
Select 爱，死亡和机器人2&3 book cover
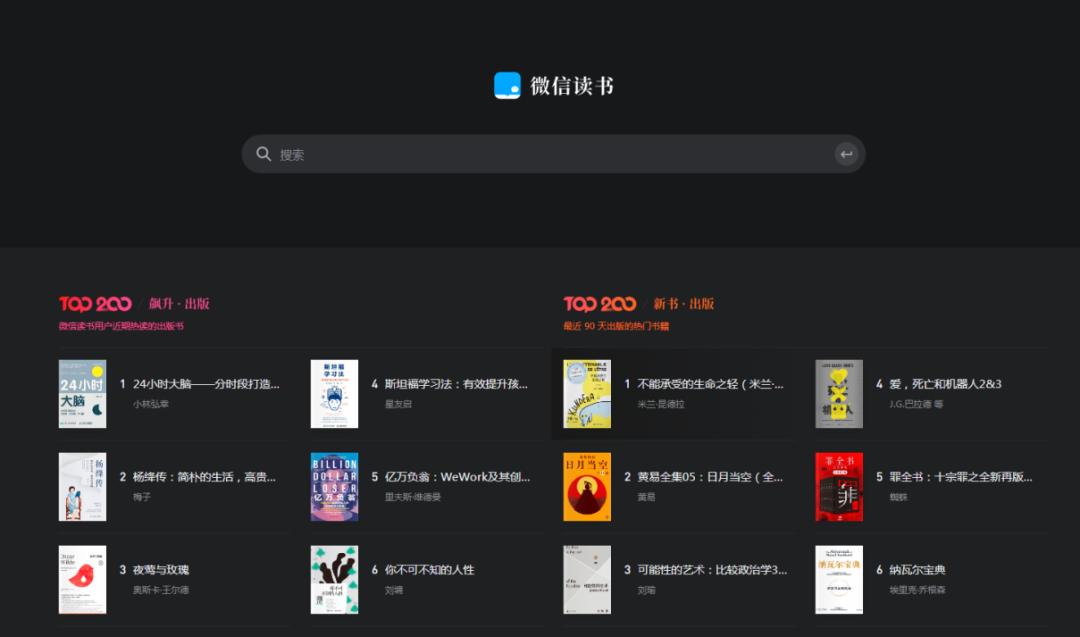coord(839,394)
